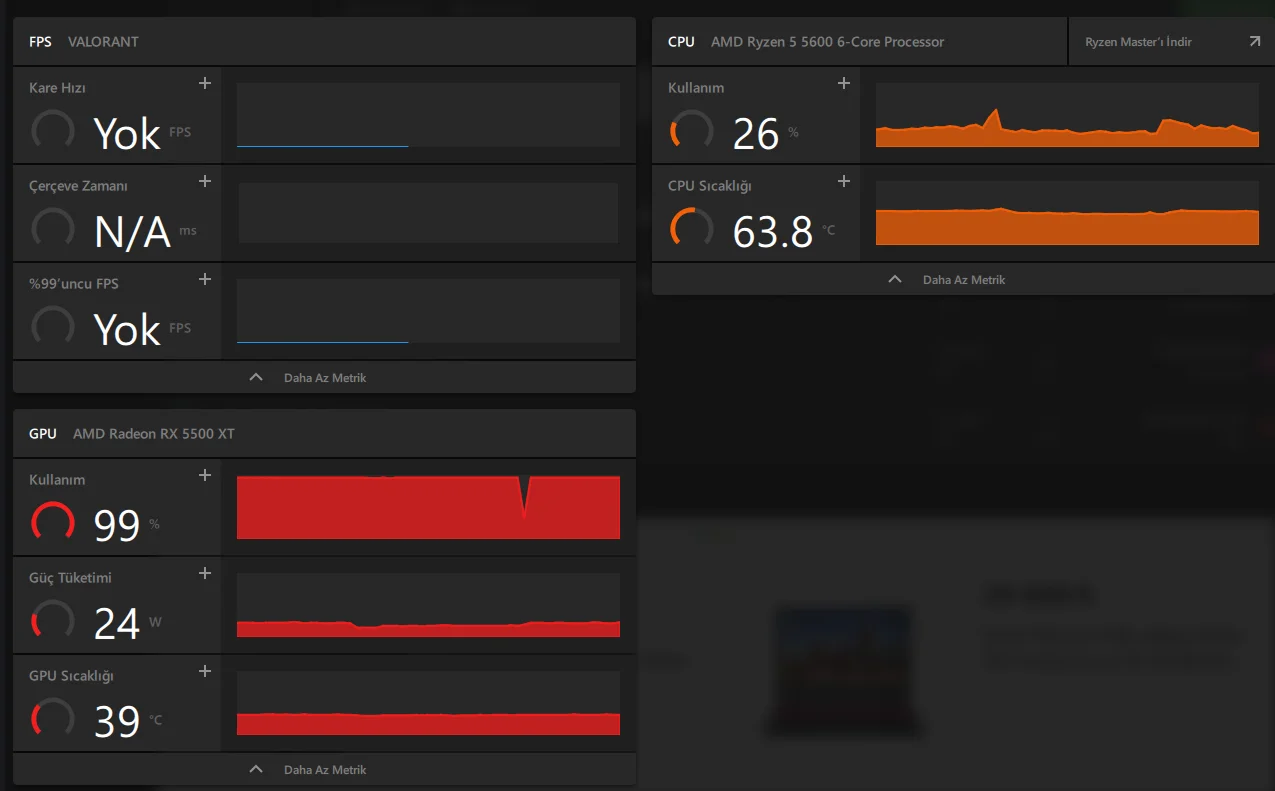Image resolution: width=1275 pixels, height=791 pixels.
Task: Click the plus icon beside GPU Kullanım
Action: click(x=205, y=475)
